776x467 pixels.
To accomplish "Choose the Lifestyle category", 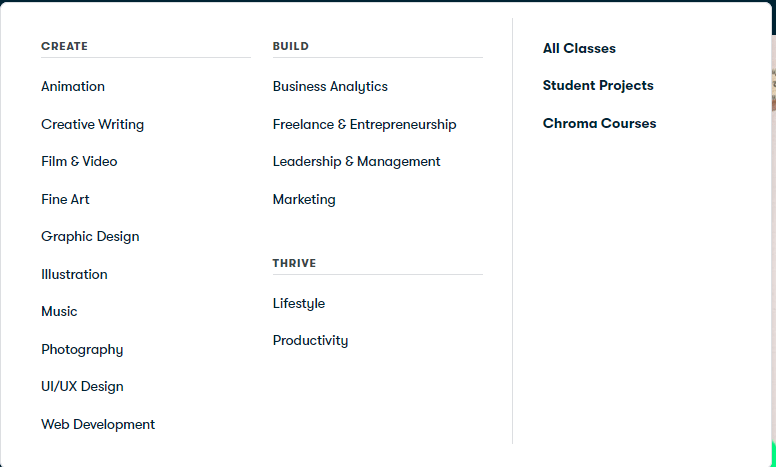I will [x=299, y=304].
